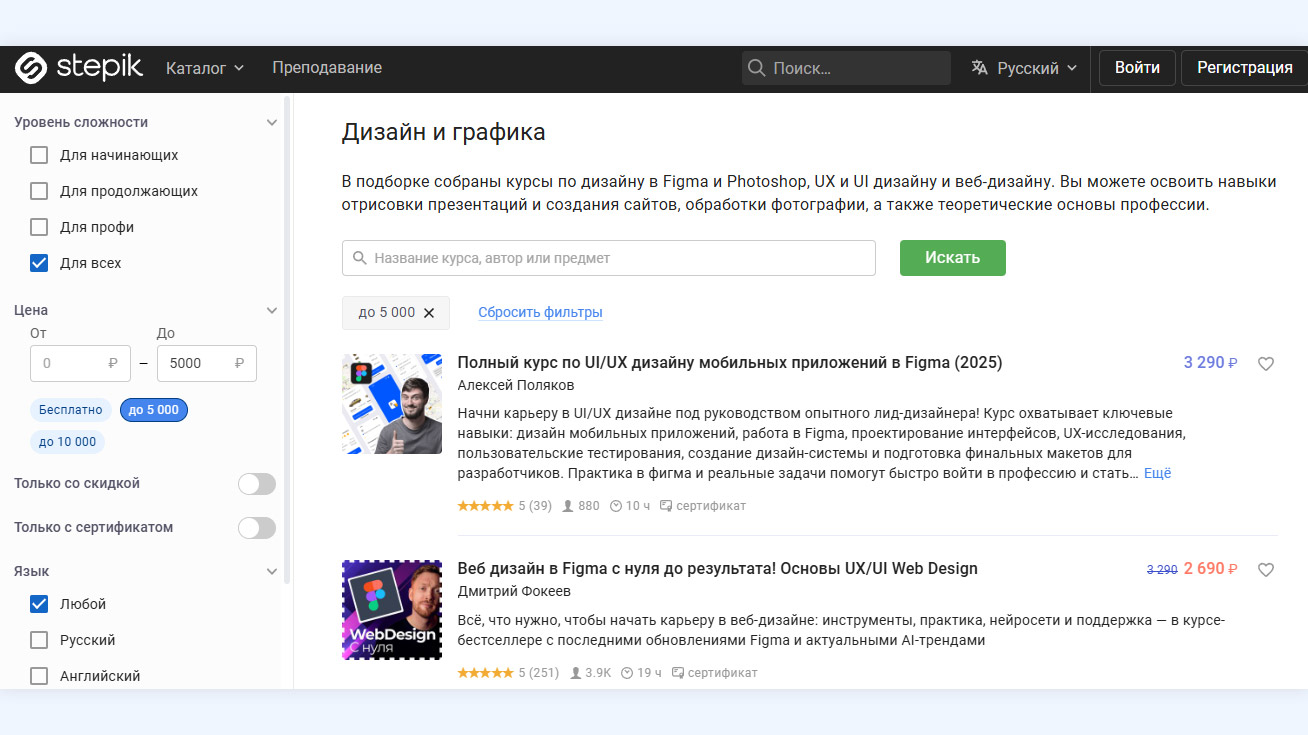Click the "Сбросить фильтры" link
Image resolution: width=1308 pixels, height=735 pixels.
pyautogui.click(x=540, y=312)
